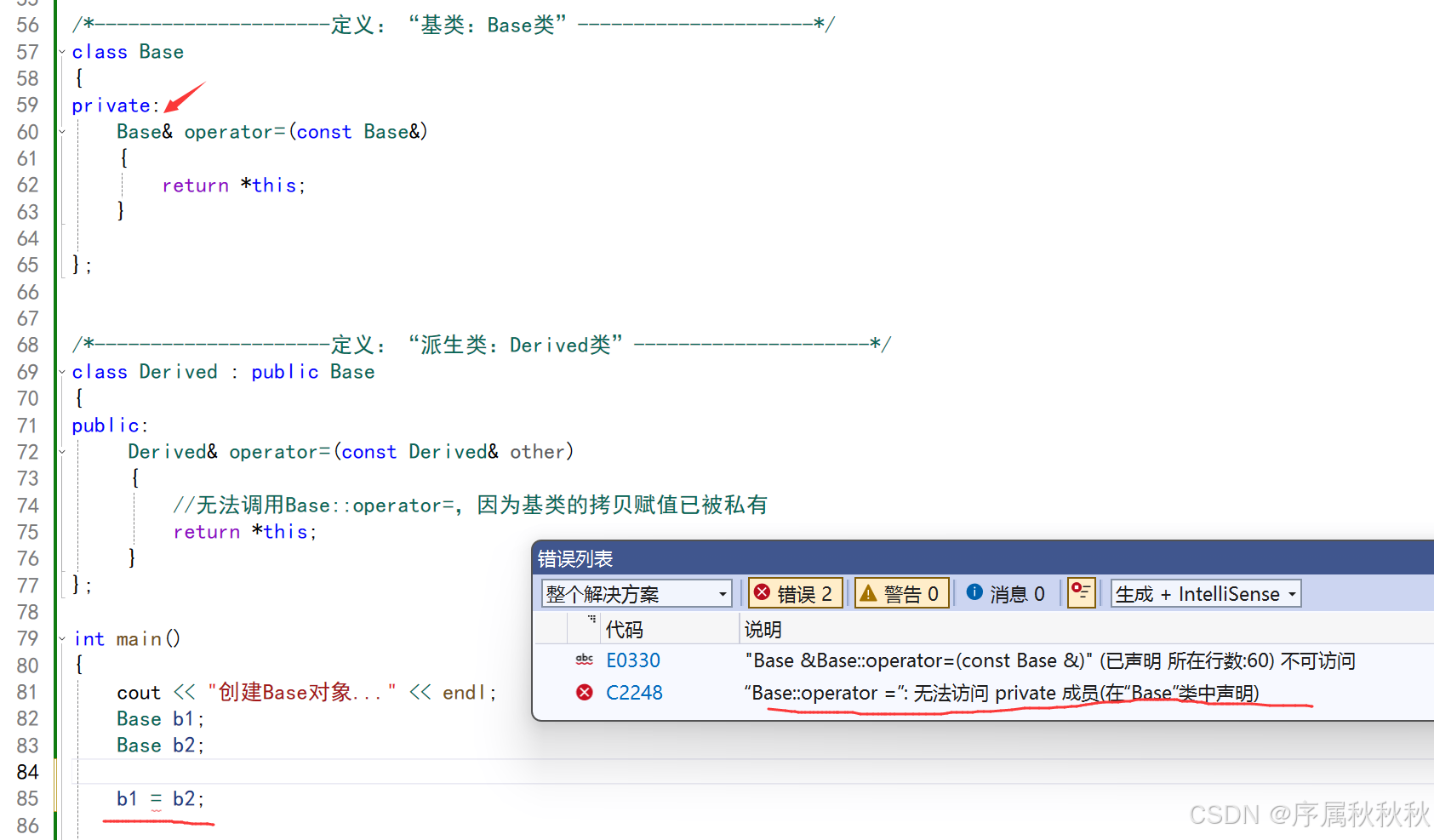Click the filter columns icon in error list toolbar
The height and width of the screenshot is (840, 1434).
[x=1081, y=592]
